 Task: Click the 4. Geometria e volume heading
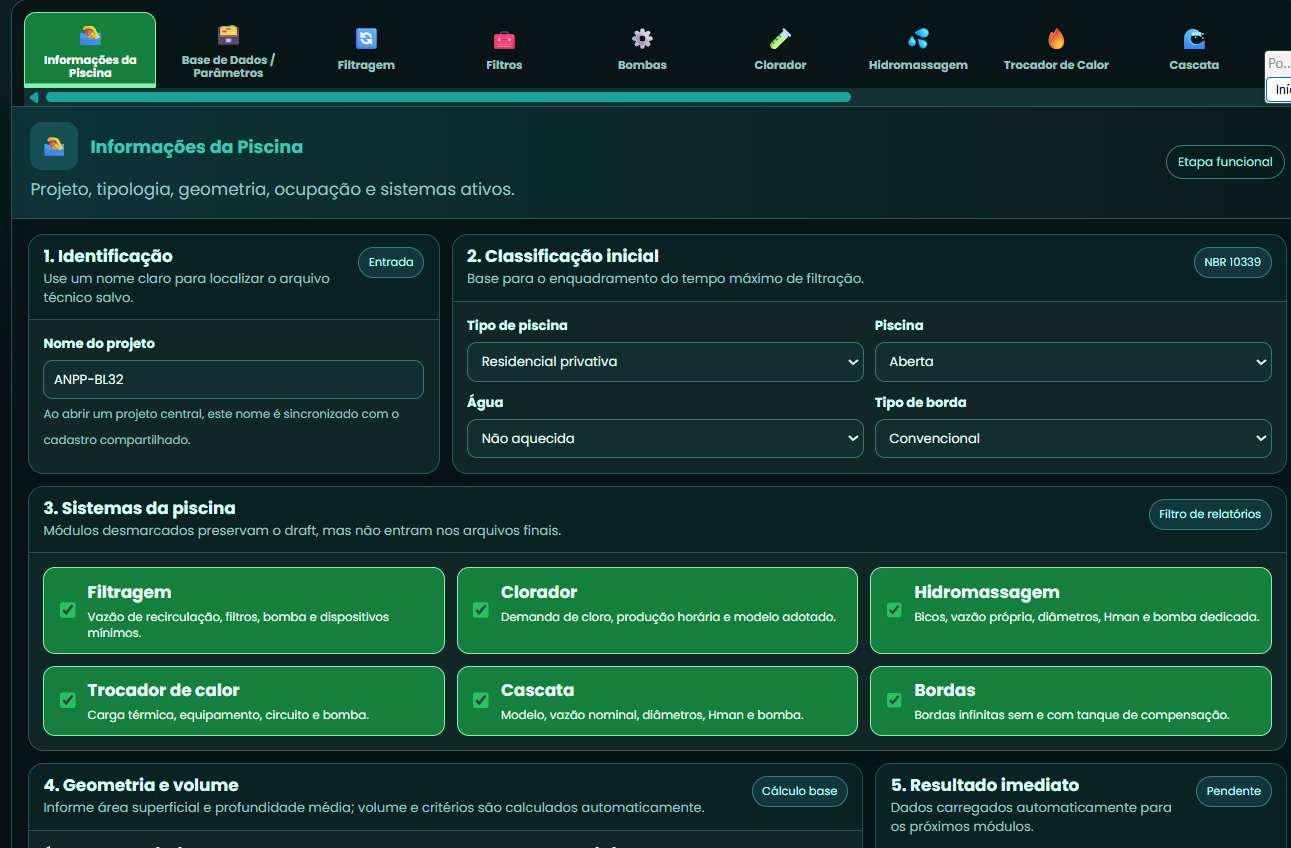coord(141,785)
